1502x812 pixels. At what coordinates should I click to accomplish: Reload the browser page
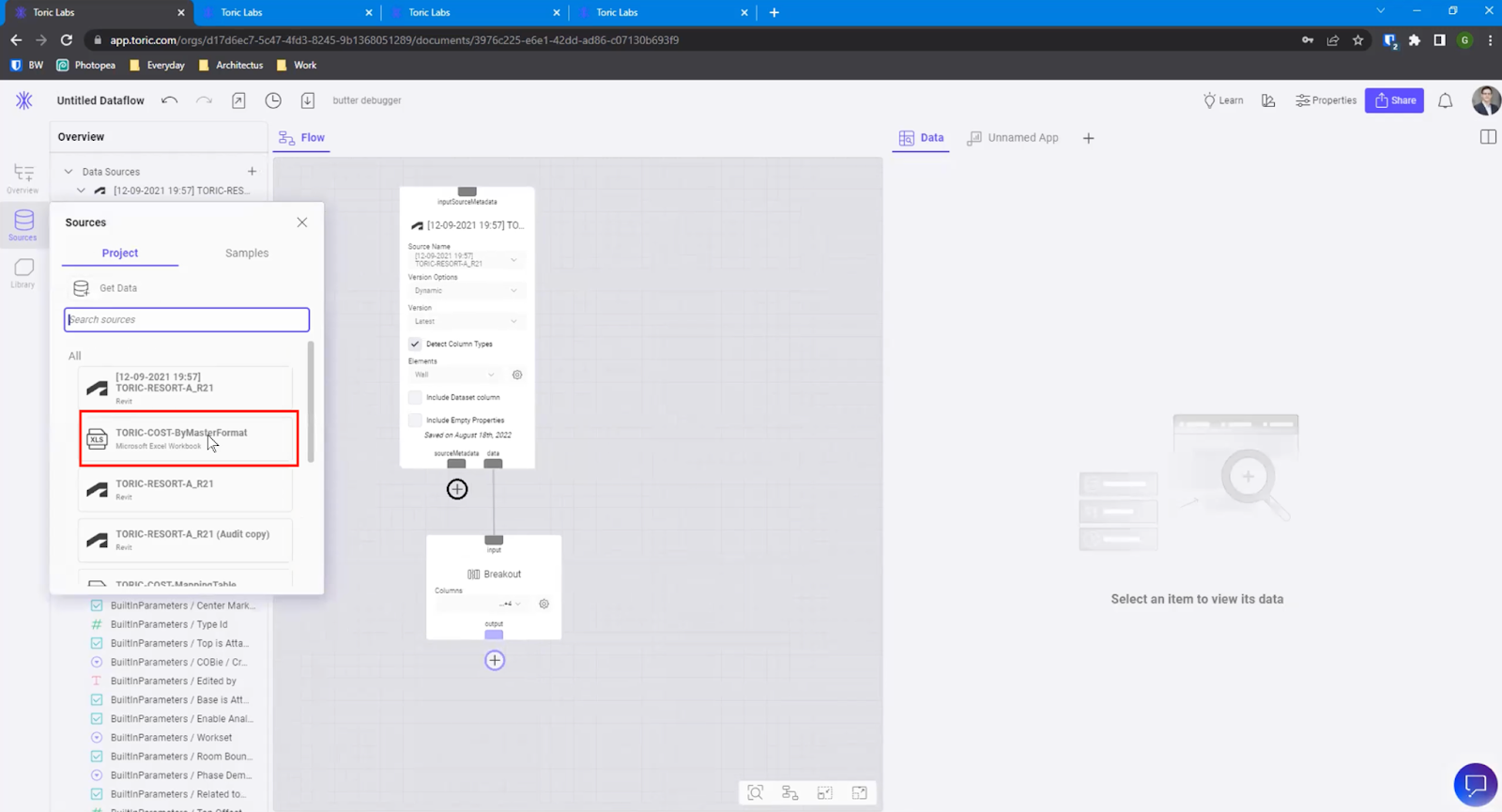click(67, 40)
